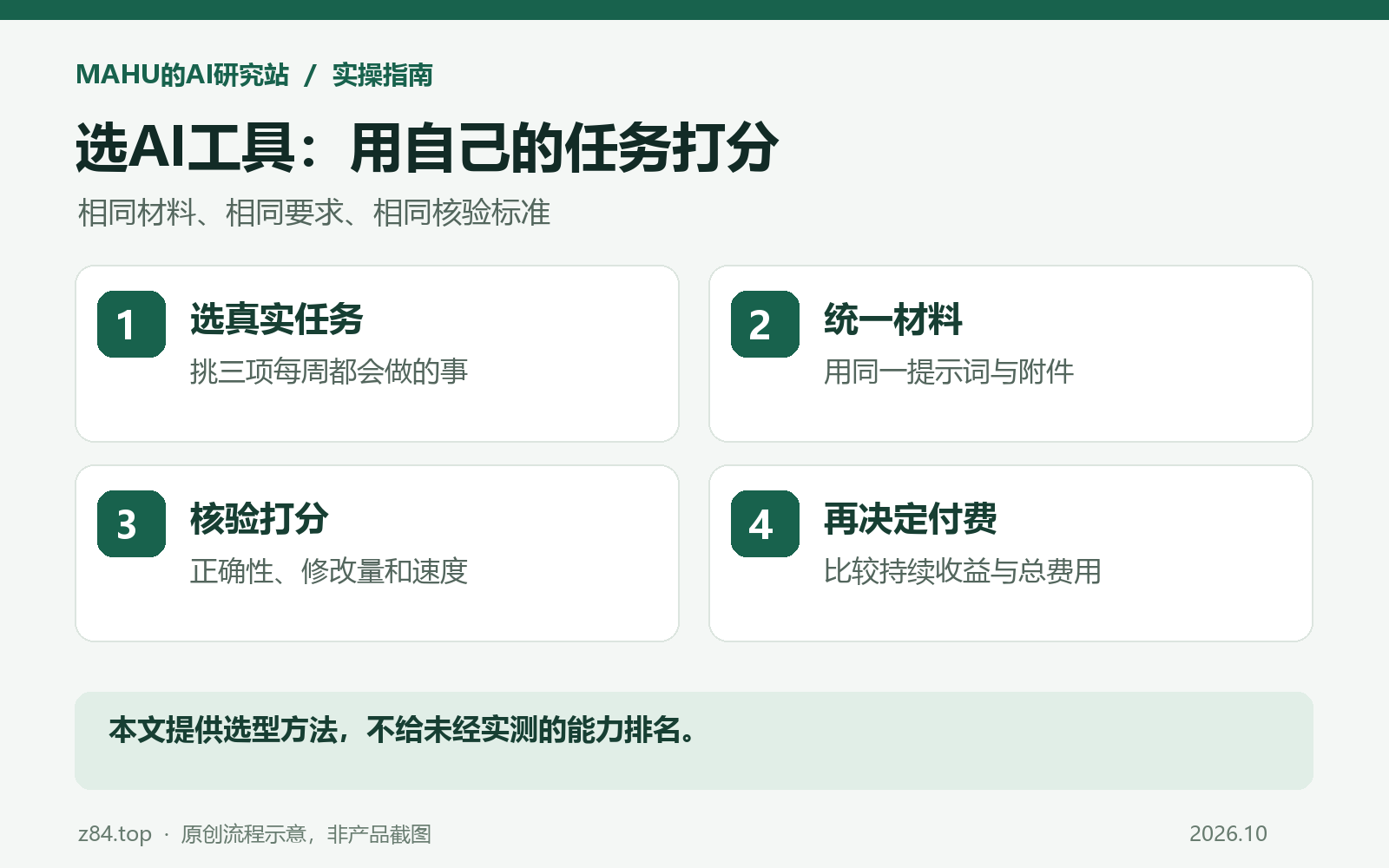Select the footer text 原创流程示意，非产品截图

[x=306, y=834]
